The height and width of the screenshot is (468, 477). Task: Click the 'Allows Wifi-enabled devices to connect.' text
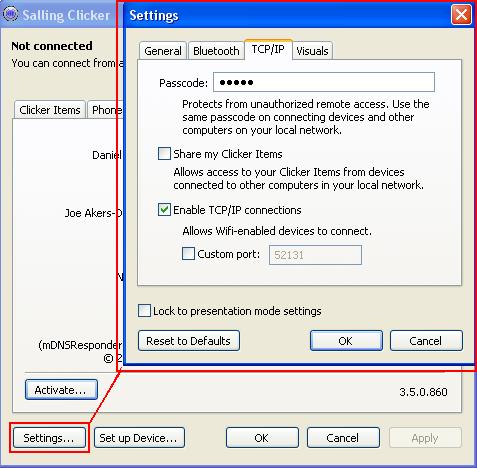point(277,231)
